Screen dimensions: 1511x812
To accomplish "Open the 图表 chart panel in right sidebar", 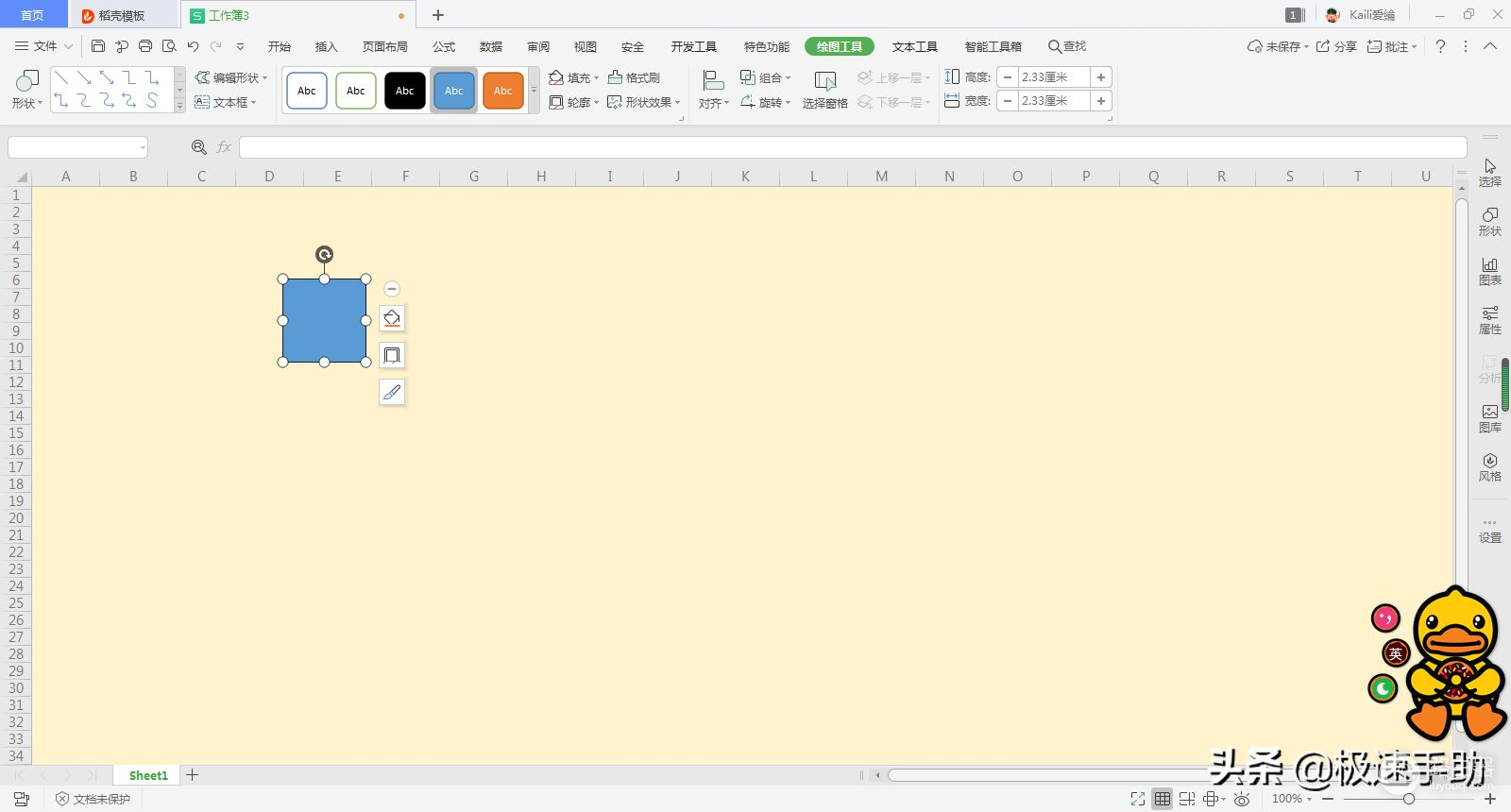I will pyautogui.click(x=1489, y=271).
